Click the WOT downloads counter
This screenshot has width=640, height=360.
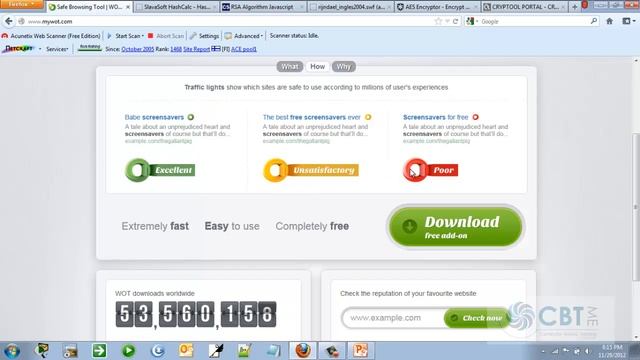tap(196, 314)
